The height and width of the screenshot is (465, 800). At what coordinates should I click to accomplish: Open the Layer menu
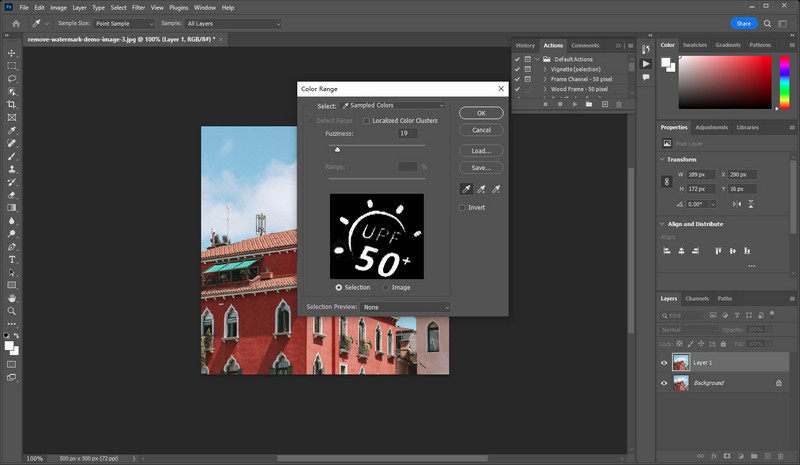(x=79, y=8)
